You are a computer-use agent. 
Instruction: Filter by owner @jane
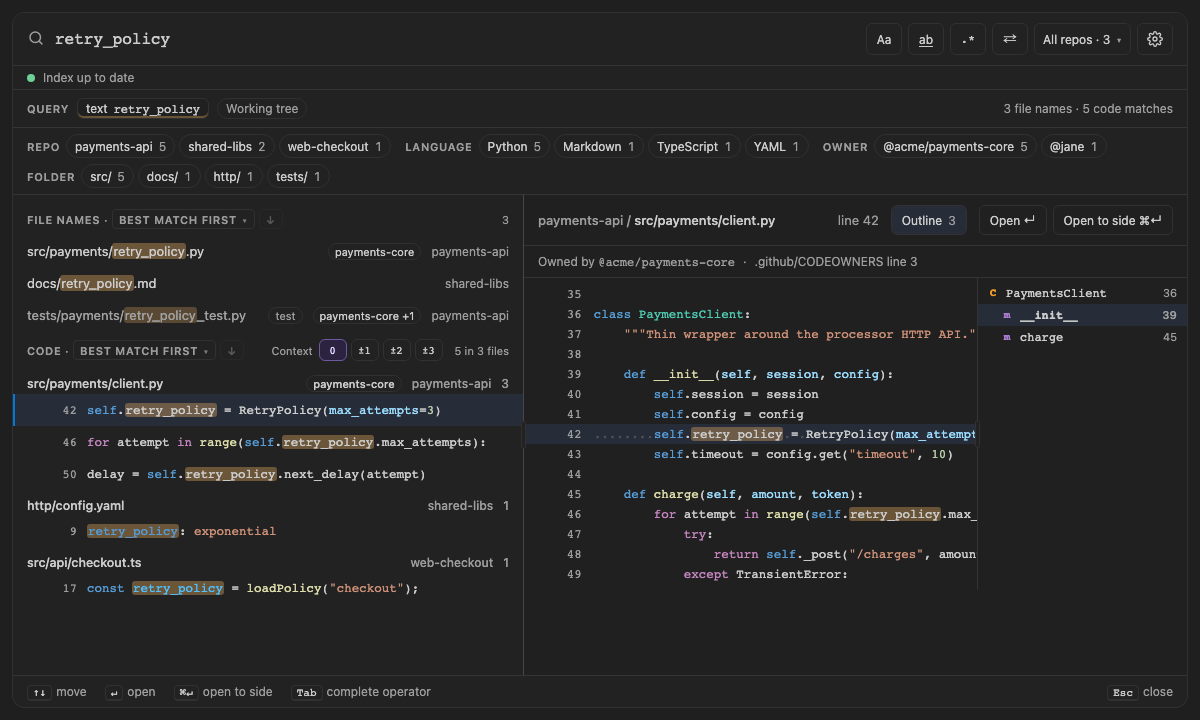tap(1073, 147)
